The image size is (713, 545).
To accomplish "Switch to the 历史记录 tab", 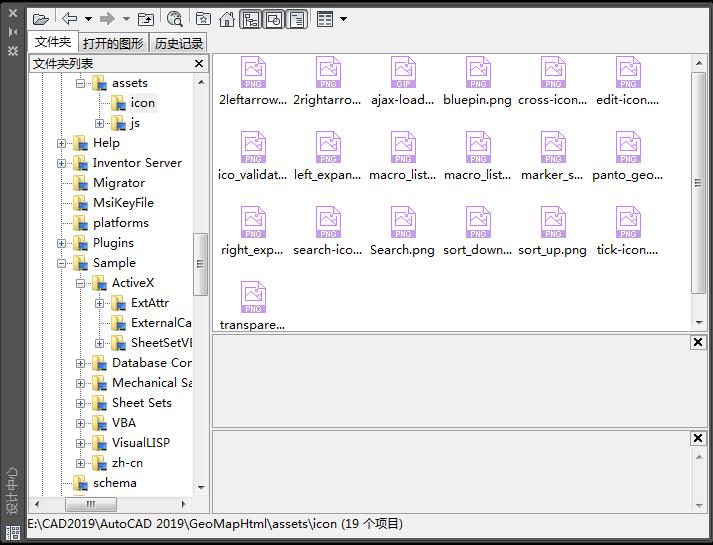I will [179, 44].
